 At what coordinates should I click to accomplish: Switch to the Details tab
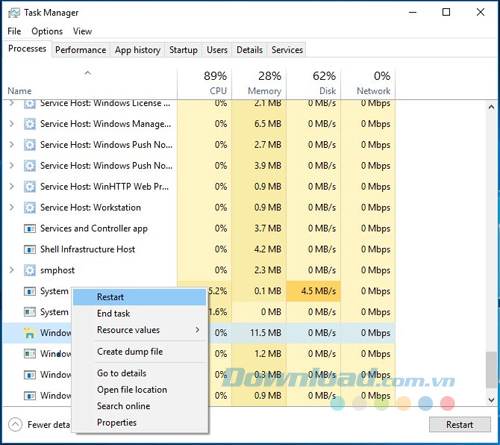pyautogui.click(x=250, y=50)
